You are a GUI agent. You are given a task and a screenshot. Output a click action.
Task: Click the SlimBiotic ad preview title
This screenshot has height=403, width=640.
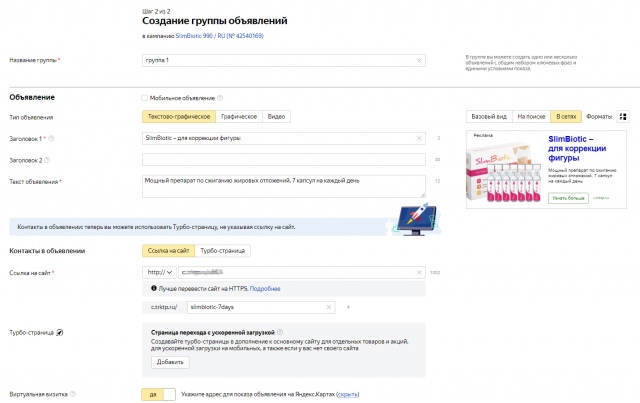point(577,148)
